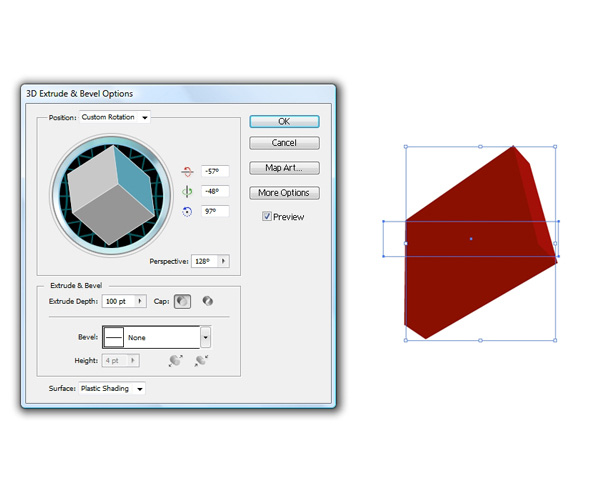Click the top-left bounding box handle

[x=406, y=147]
